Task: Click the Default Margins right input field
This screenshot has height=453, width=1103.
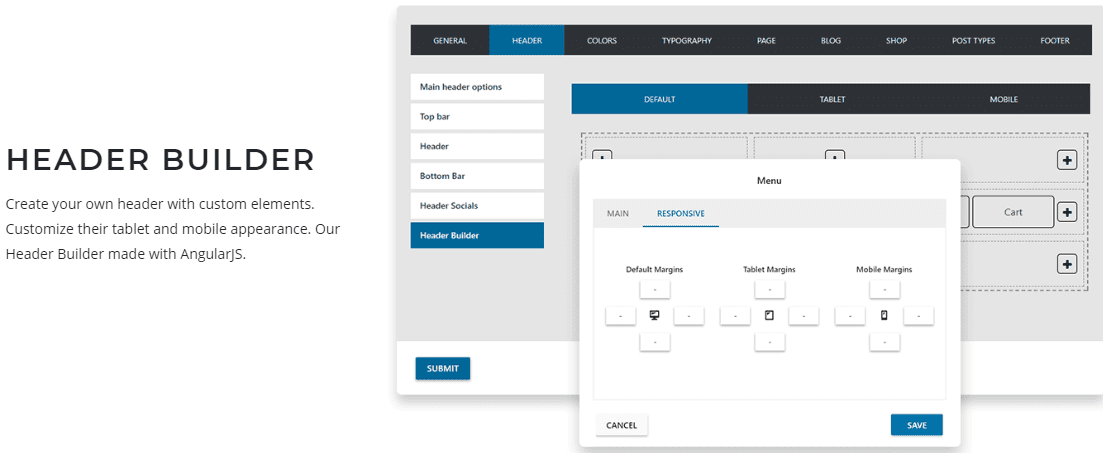Action: pyautogui.click(x=689, y=316)
